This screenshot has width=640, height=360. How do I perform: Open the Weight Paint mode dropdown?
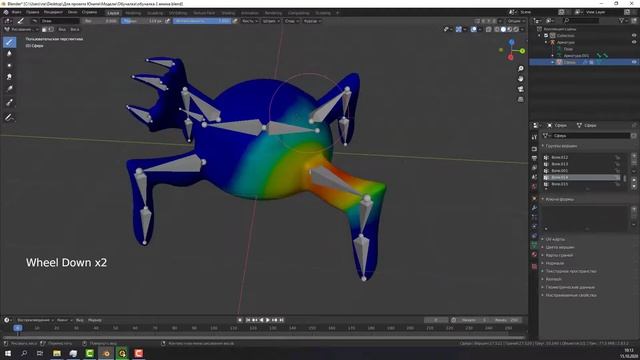(x=21, y=29)
